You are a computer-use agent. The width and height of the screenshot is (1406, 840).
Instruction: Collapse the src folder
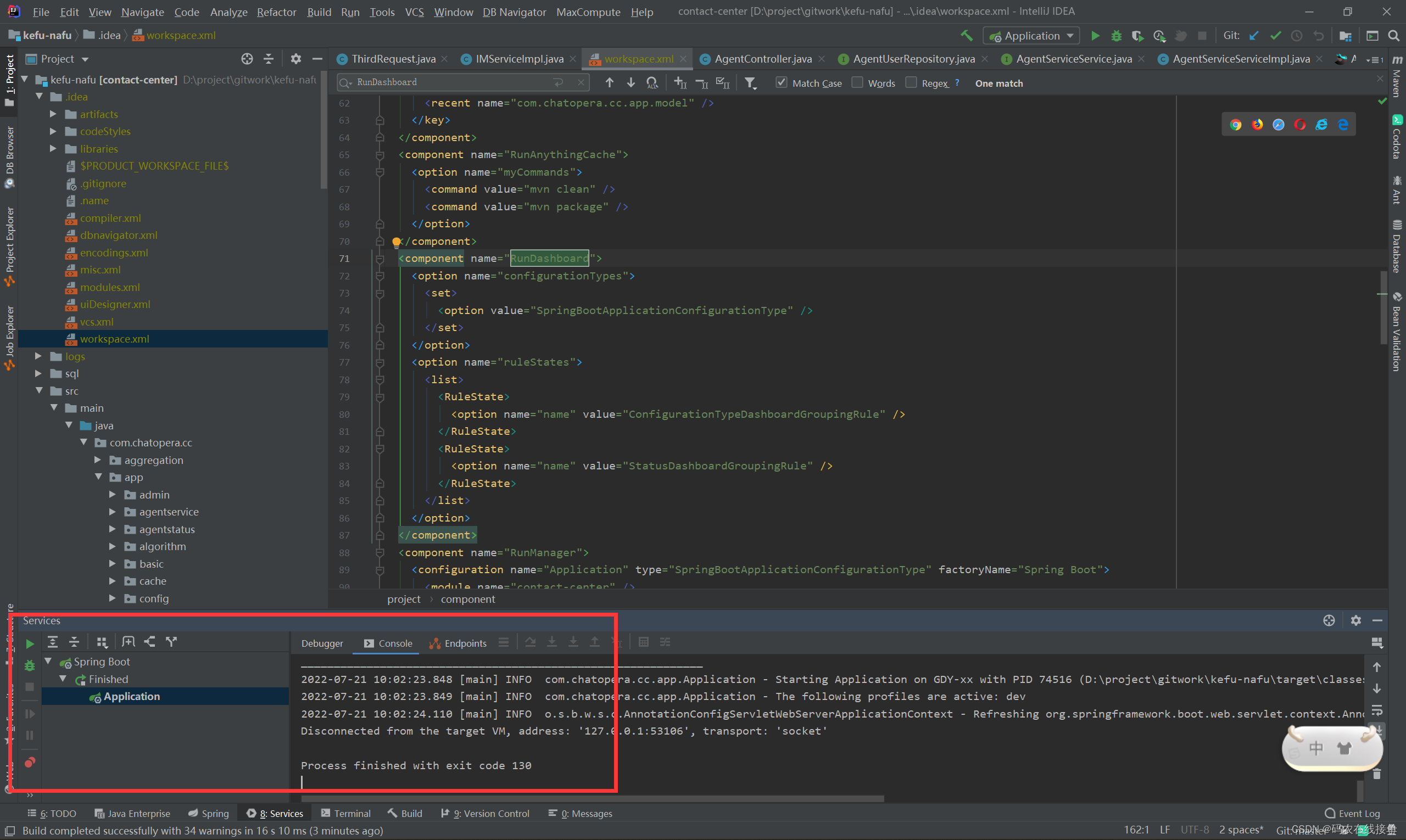point(39,390)
